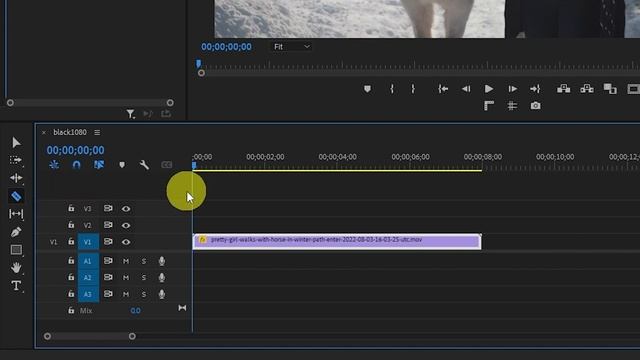640x360 pixels.
Task: Click source patching V1 indicator
Action: pyautogui.click(x=53, y=242)
